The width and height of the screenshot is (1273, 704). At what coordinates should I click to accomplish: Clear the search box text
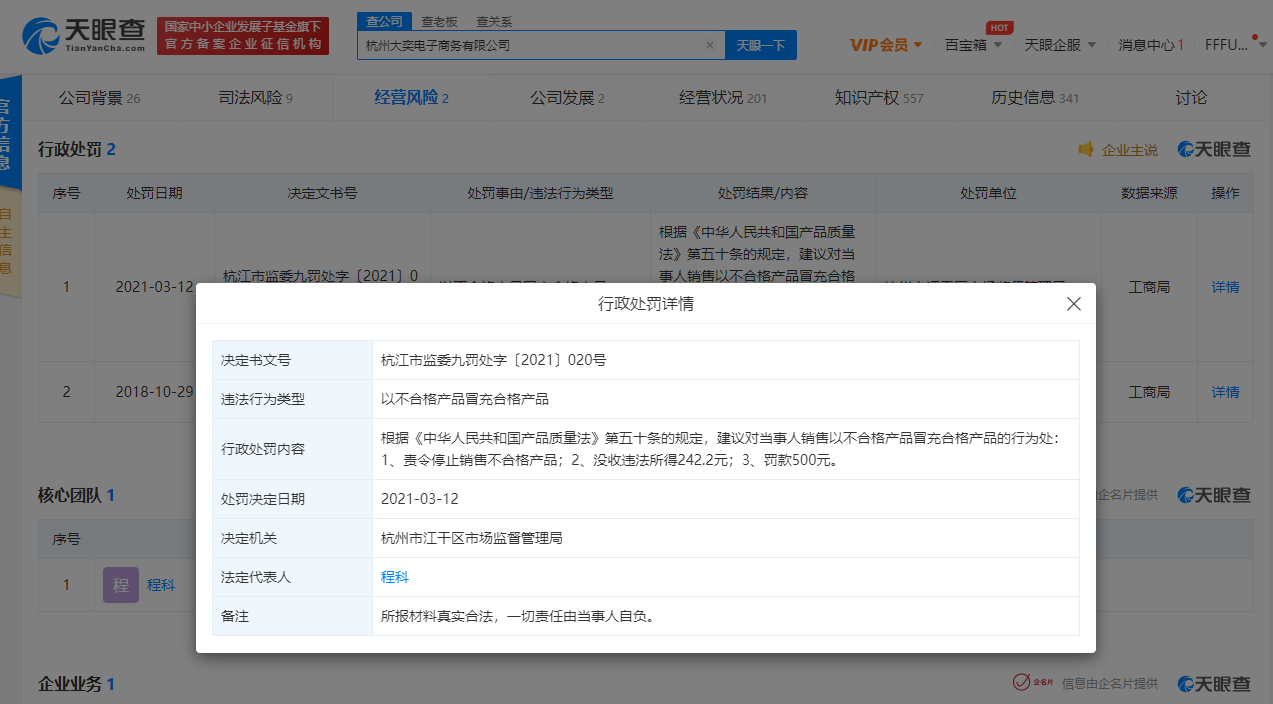point(709,45)
